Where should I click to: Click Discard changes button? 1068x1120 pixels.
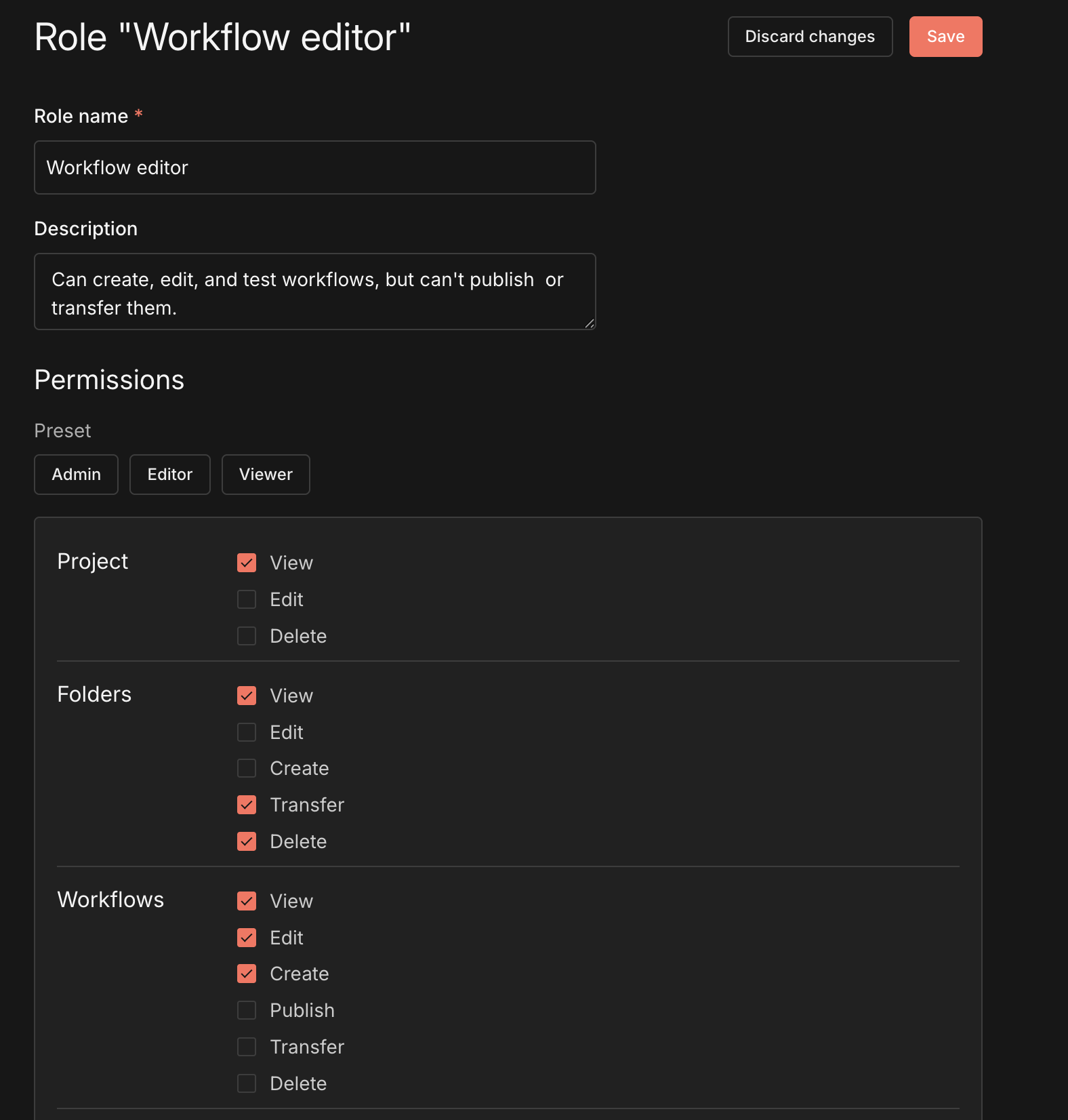(x=809, y=37)
